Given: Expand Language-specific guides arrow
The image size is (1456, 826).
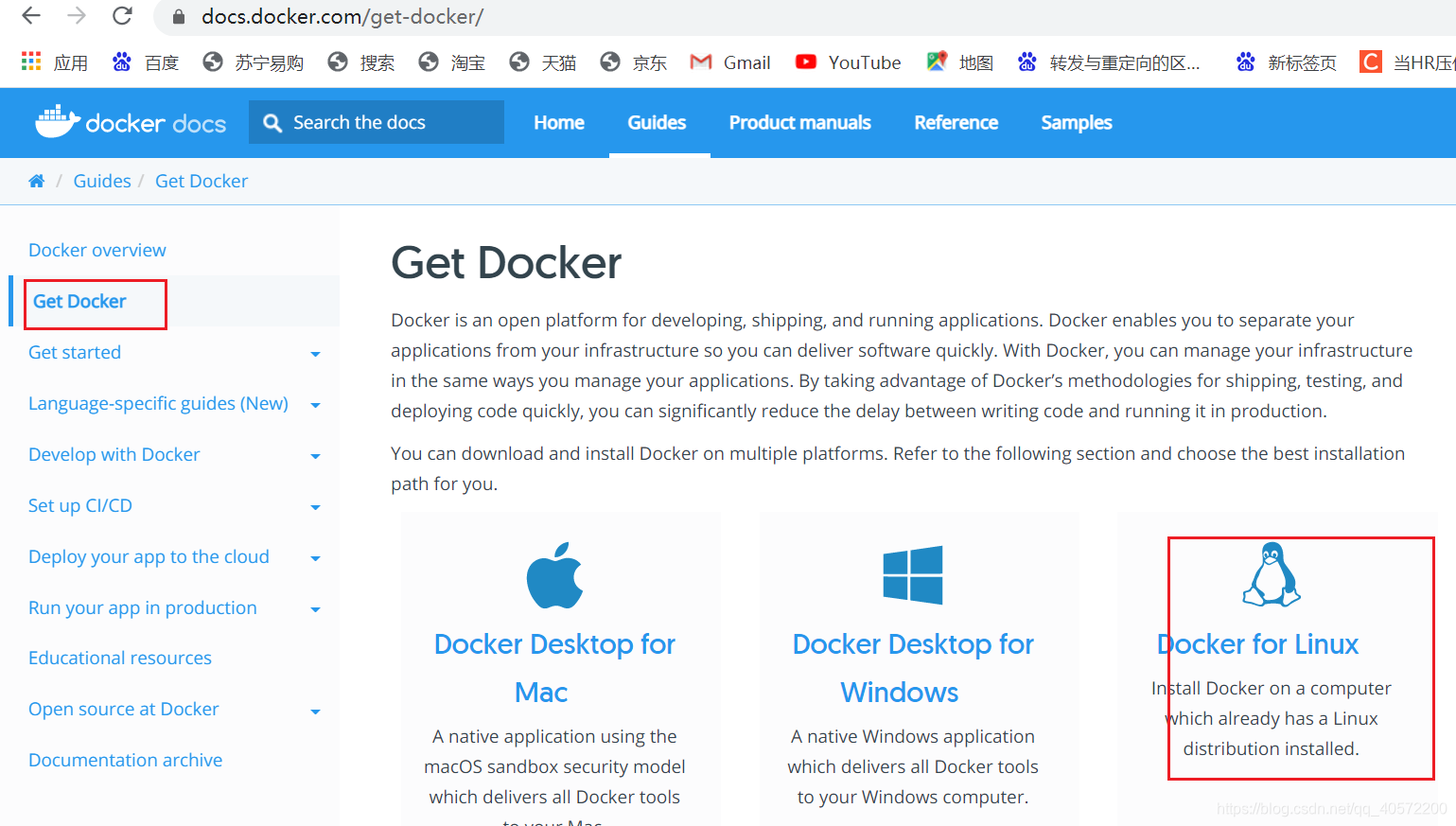Looking at the screenshot, I should 316,405.
